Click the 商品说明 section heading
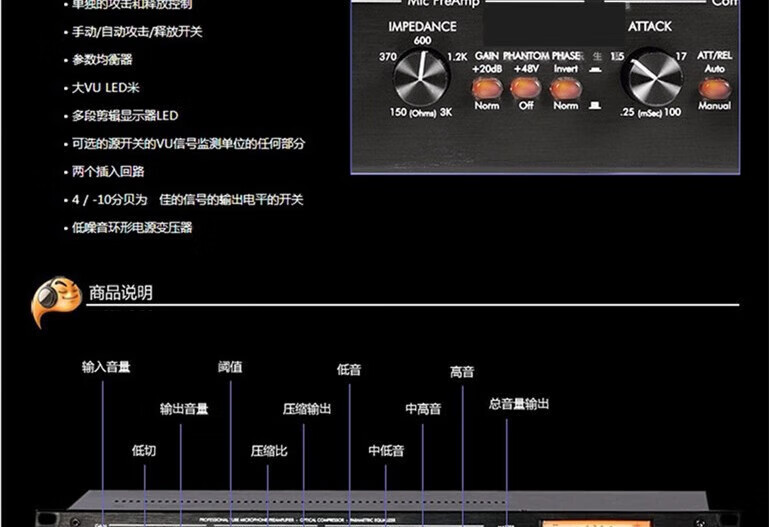This screenshot has width=769, height=527. (x=121, y=293)
